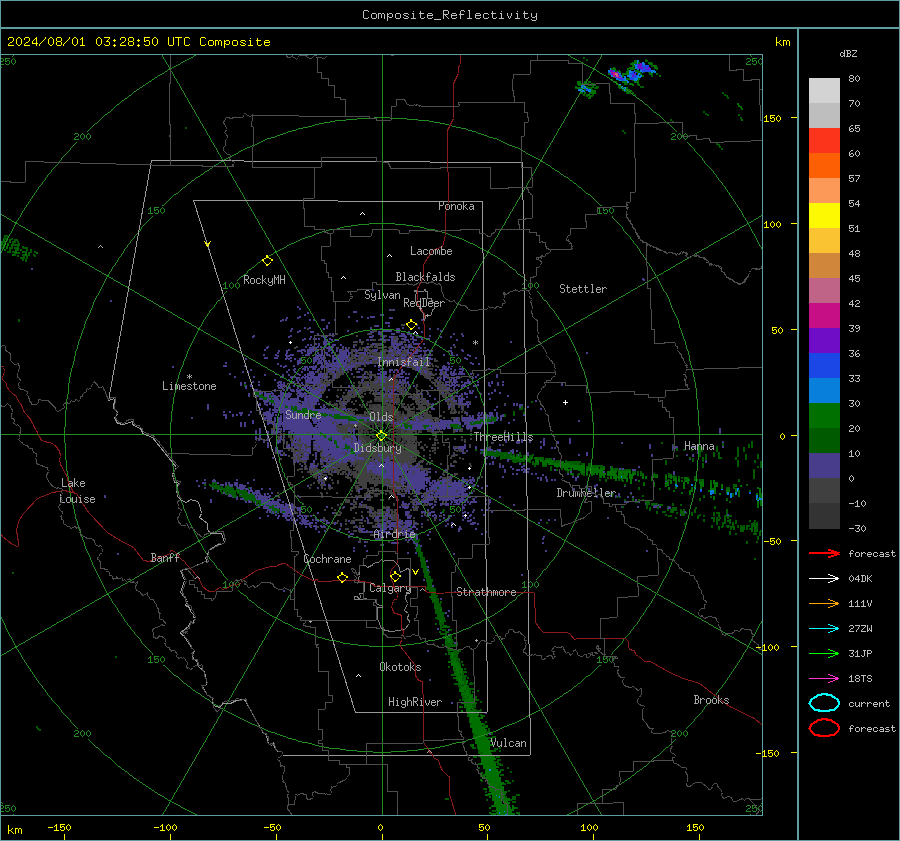The height and width of the screenshot is (841, 900).
Task: Click the white 04DK arrow icon
Action: tap(824, 579)
